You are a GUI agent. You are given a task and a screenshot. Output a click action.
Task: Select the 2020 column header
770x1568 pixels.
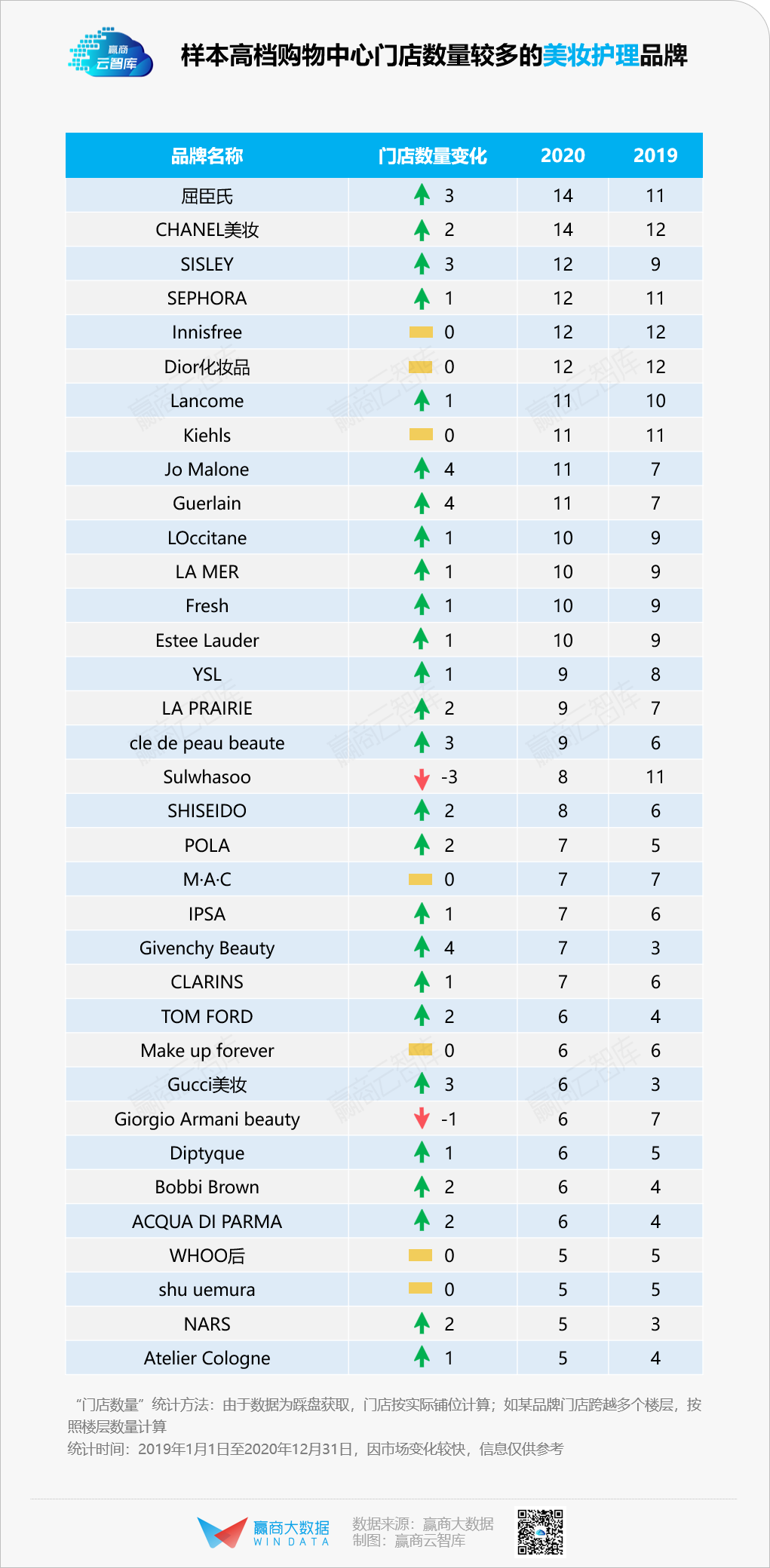pos(563,156)
